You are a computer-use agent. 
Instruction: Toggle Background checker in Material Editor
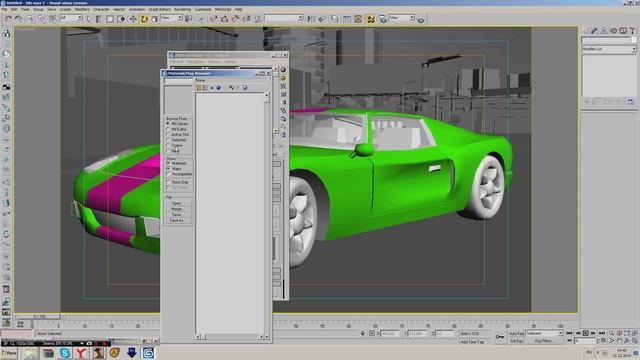tap(283, 86)
